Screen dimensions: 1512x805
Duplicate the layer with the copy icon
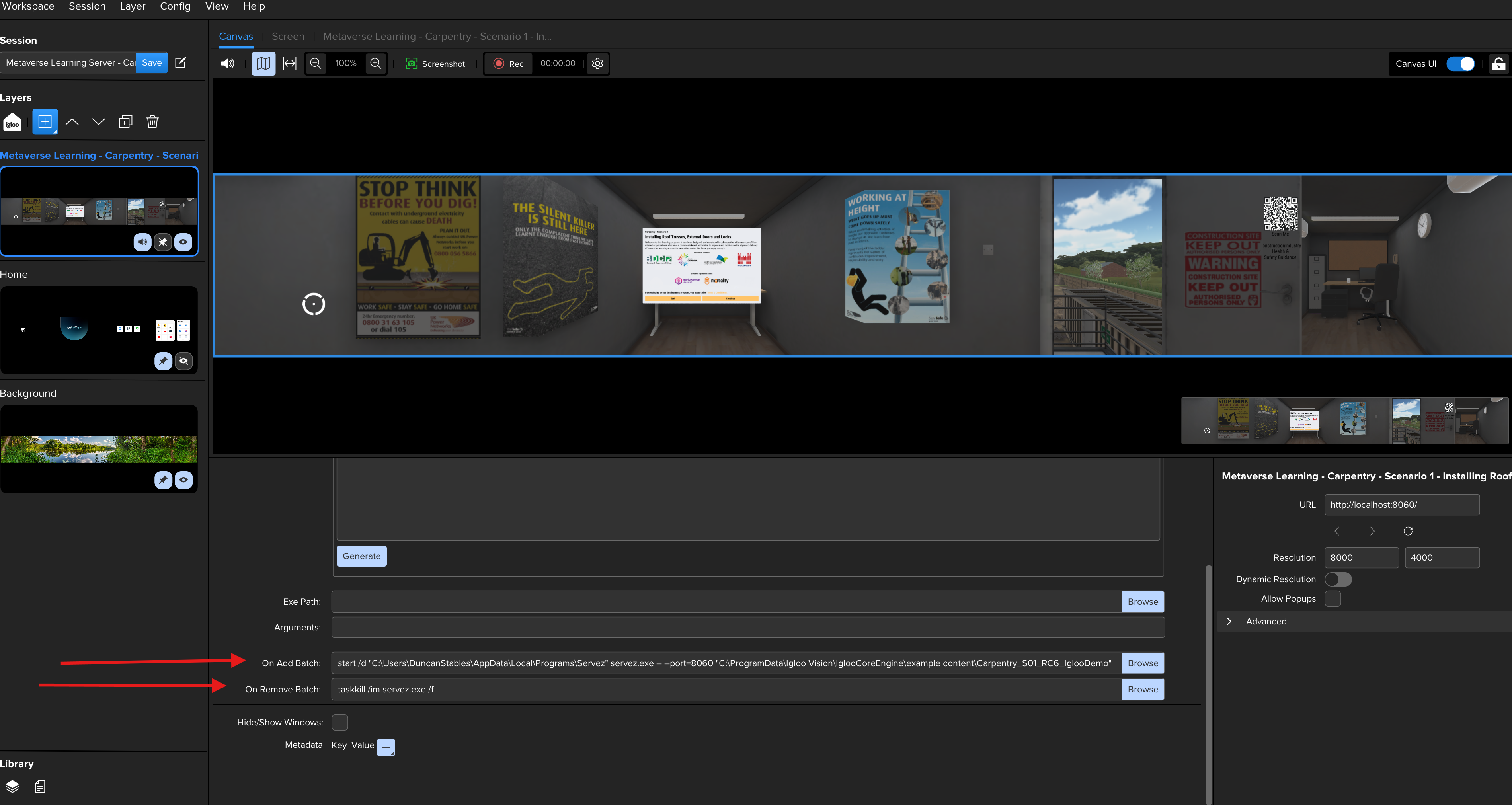126,122
